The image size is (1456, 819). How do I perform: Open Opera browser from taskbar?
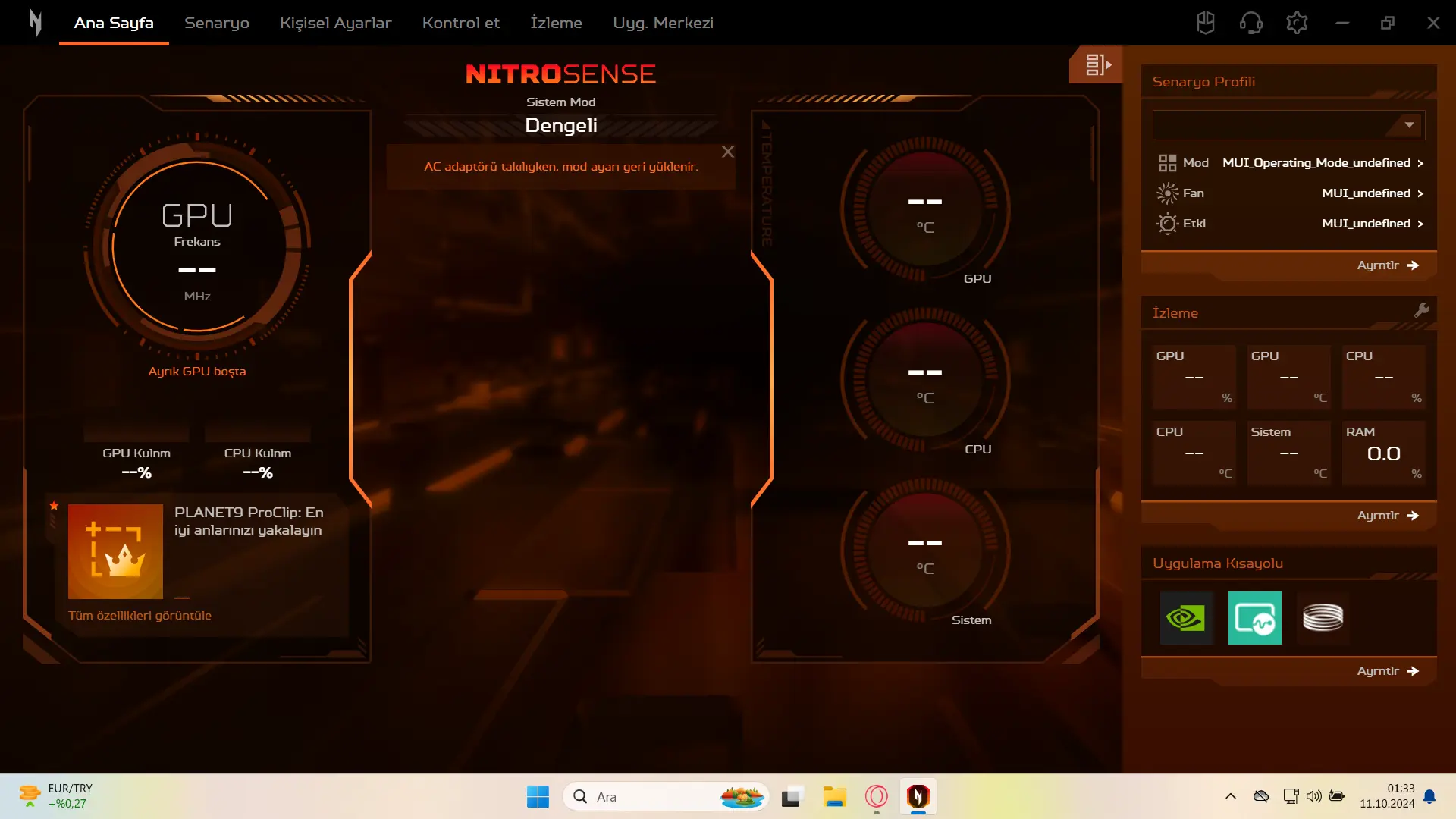tap(877, 796)
